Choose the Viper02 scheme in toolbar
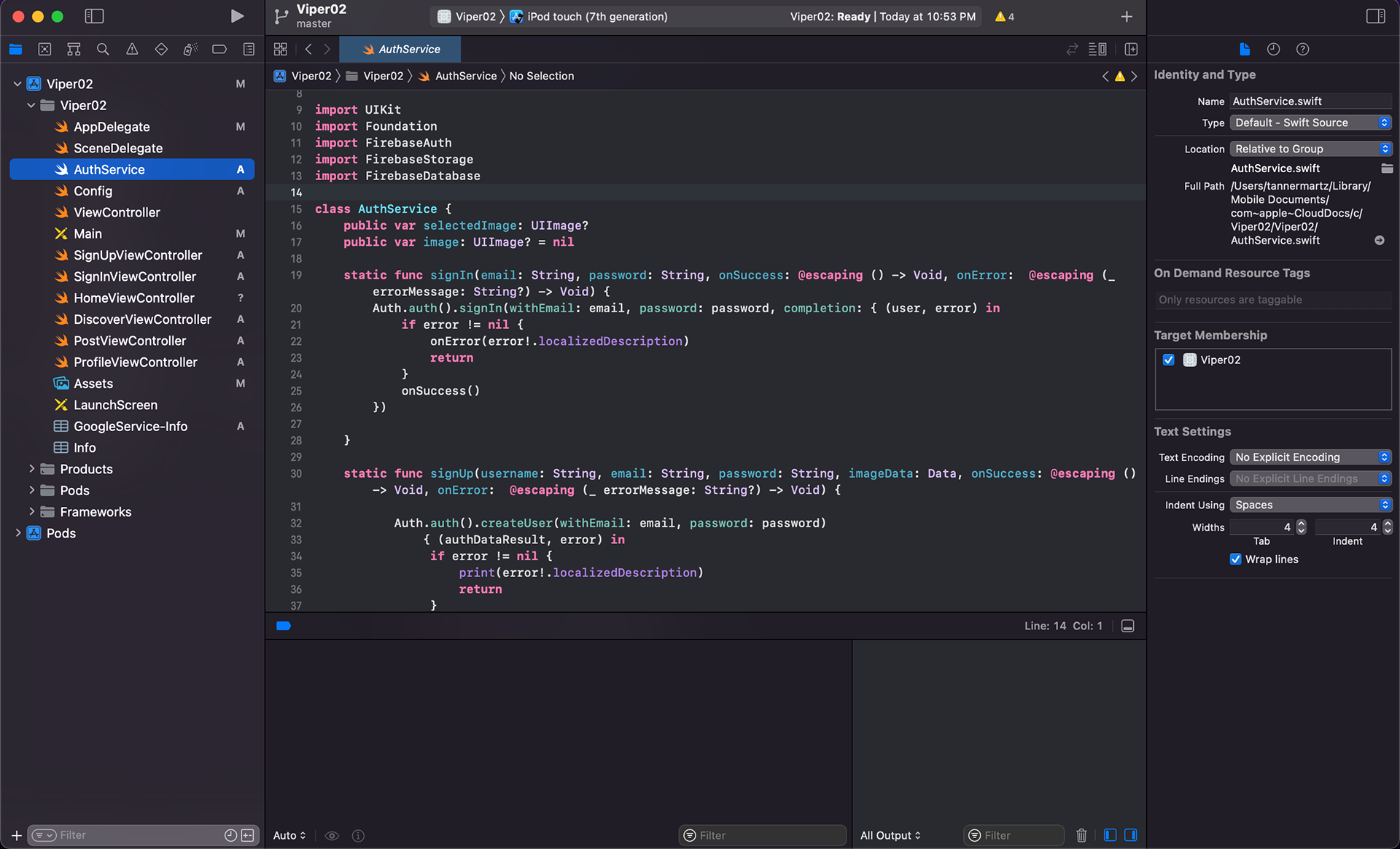This screenshot has width=1400, height=849. click(x=467, y=16)
